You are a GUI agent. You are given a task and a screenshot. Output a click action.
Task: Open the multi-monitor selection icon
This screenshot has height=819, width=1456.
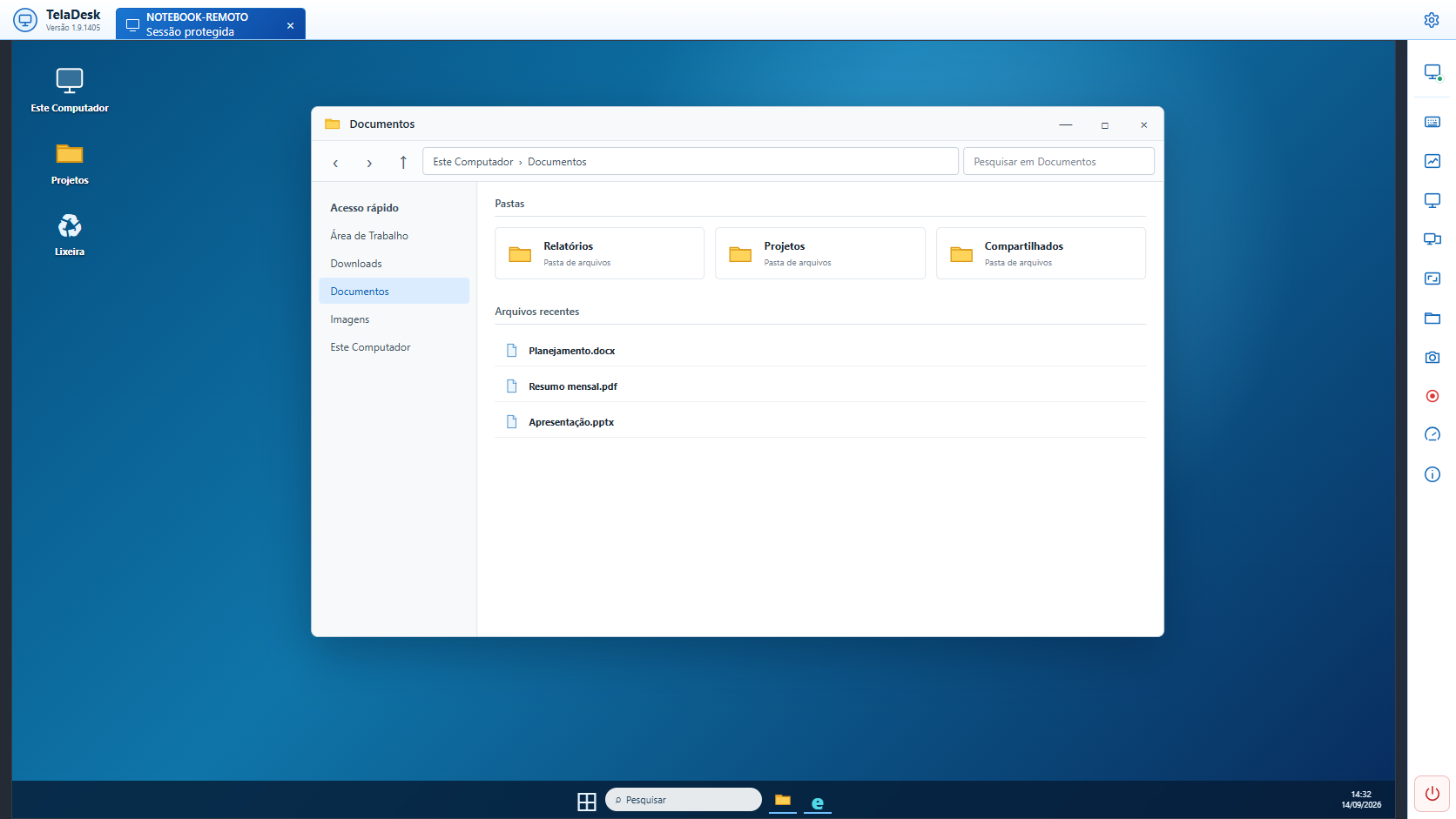point(1432,239)
